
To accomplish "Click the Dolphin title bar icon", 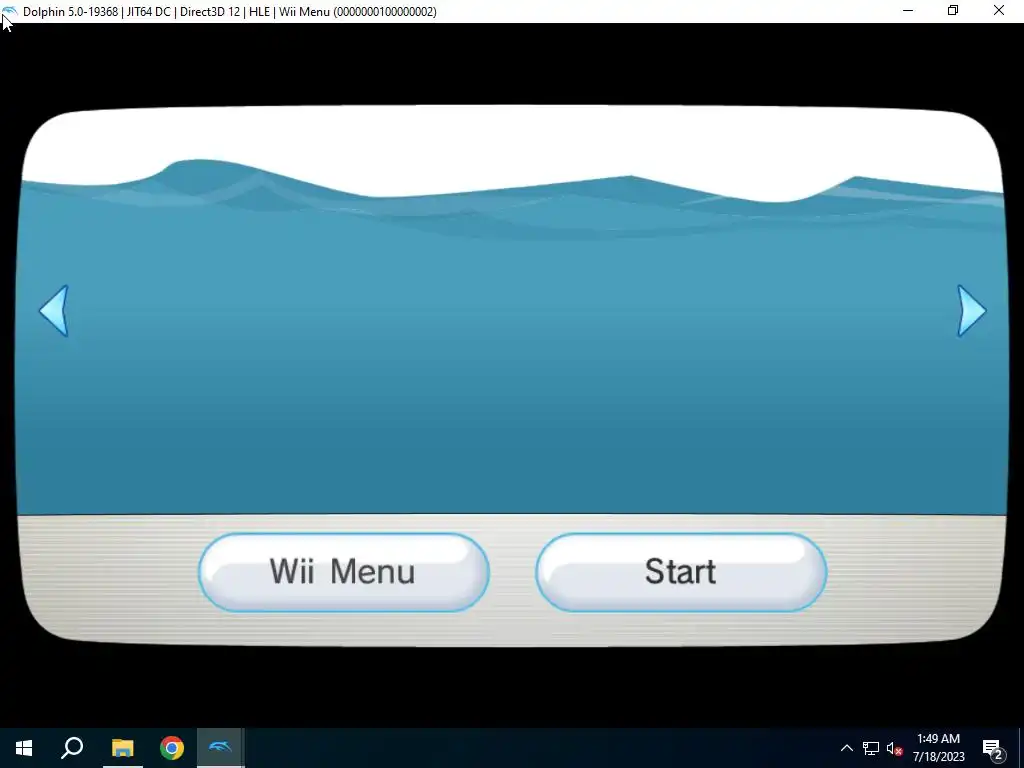I will click(x=10, y=11).
